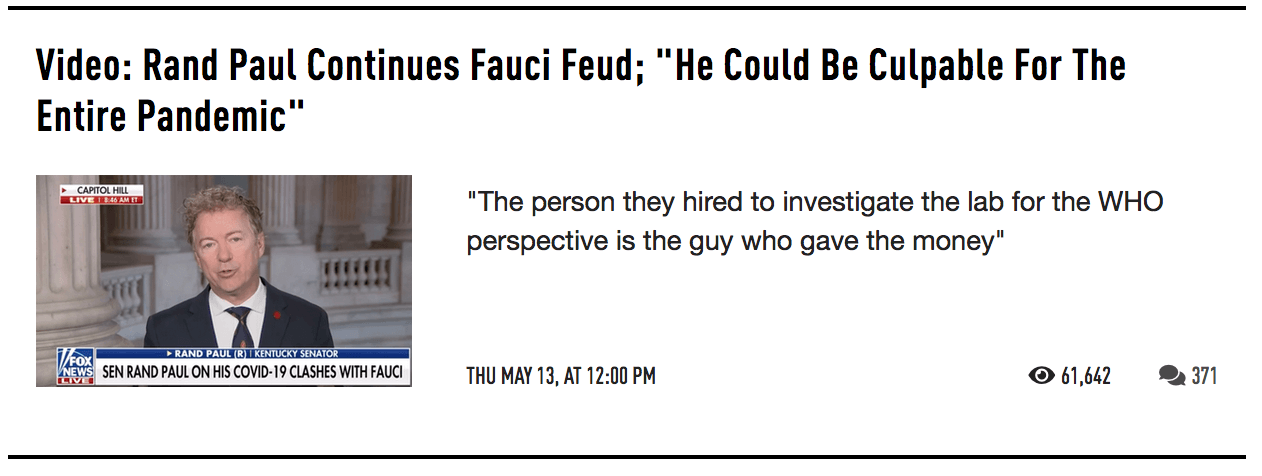Open the 371 comments count

tap(1204, 376)
